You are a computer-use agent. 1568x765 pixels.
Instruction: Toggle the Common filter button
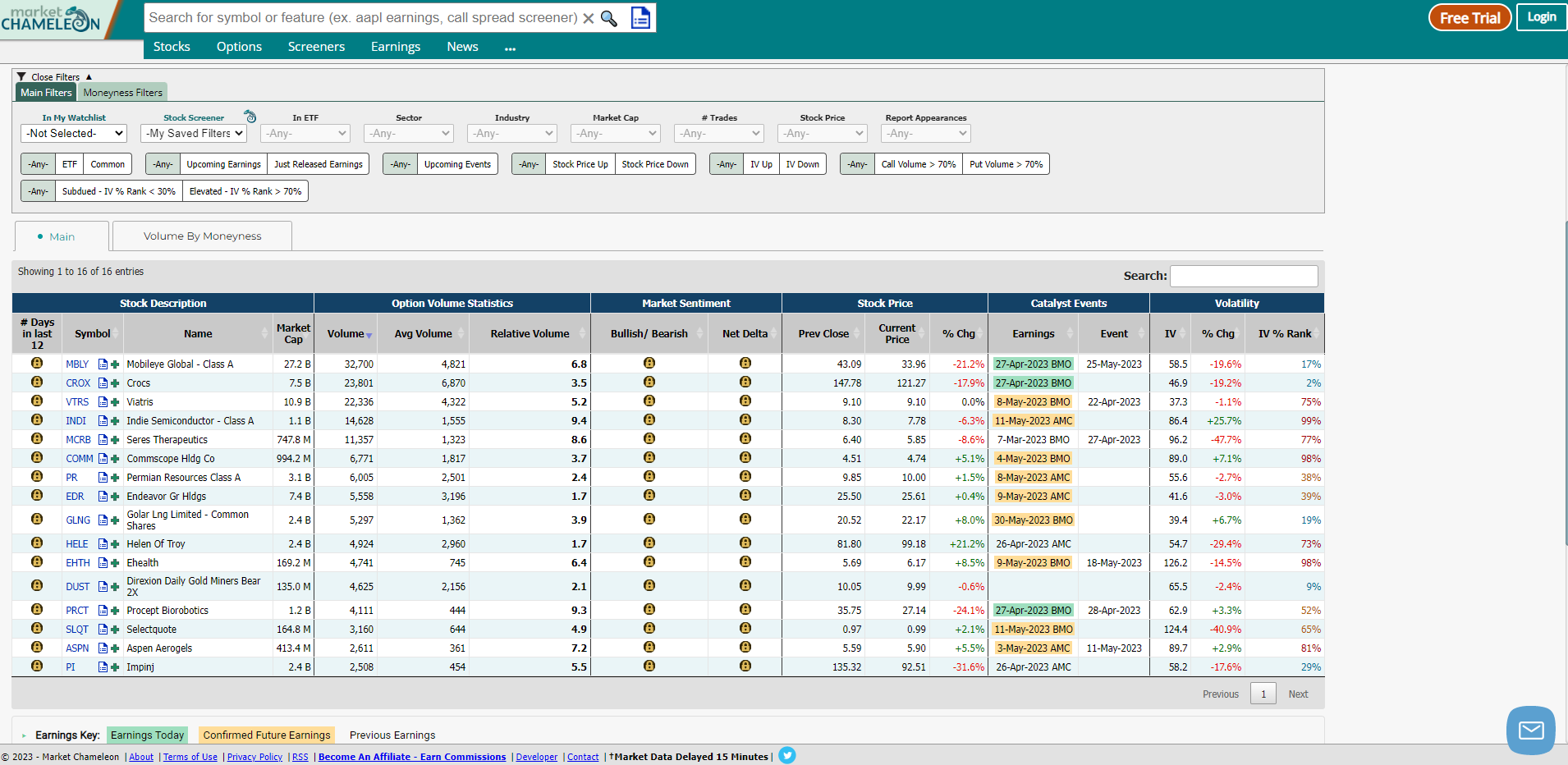click(x=108, y=164)
